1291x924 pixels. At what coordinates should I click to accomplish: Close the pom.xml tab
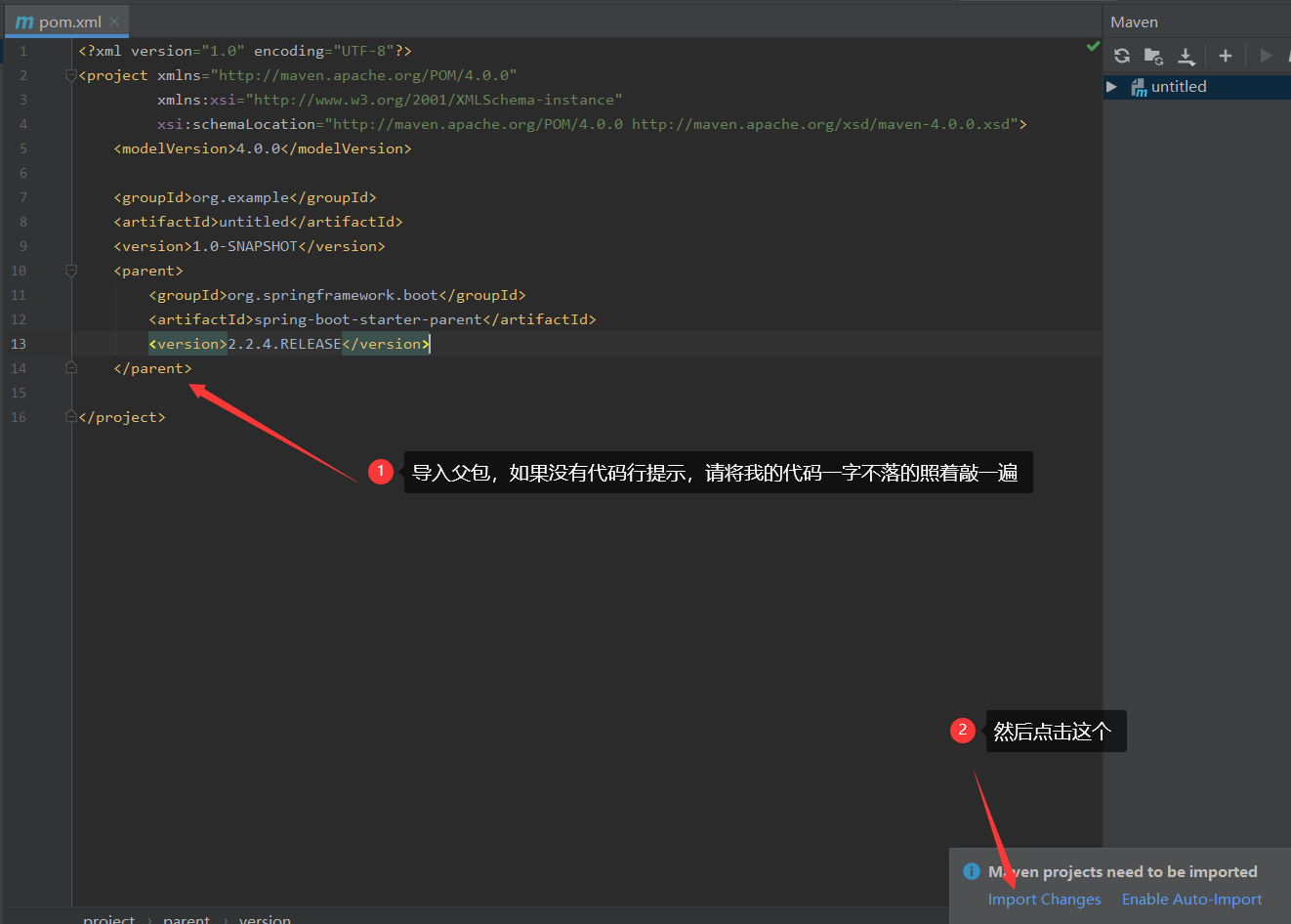point(114,21)
